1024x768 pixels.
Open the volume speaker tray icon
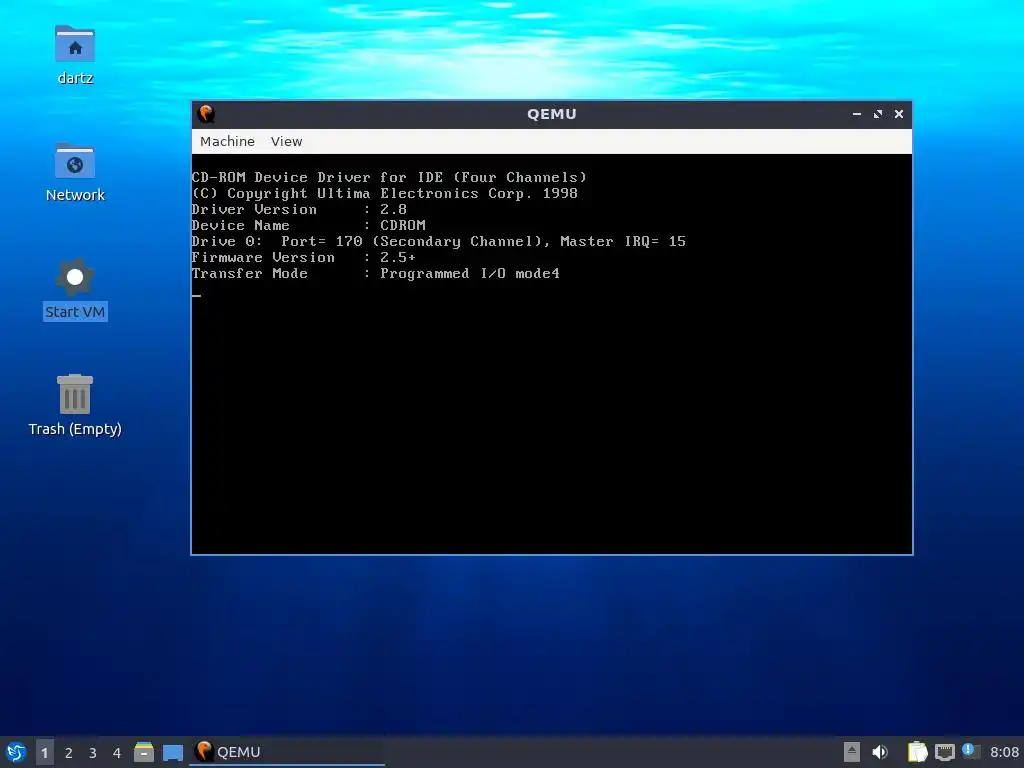880,752
